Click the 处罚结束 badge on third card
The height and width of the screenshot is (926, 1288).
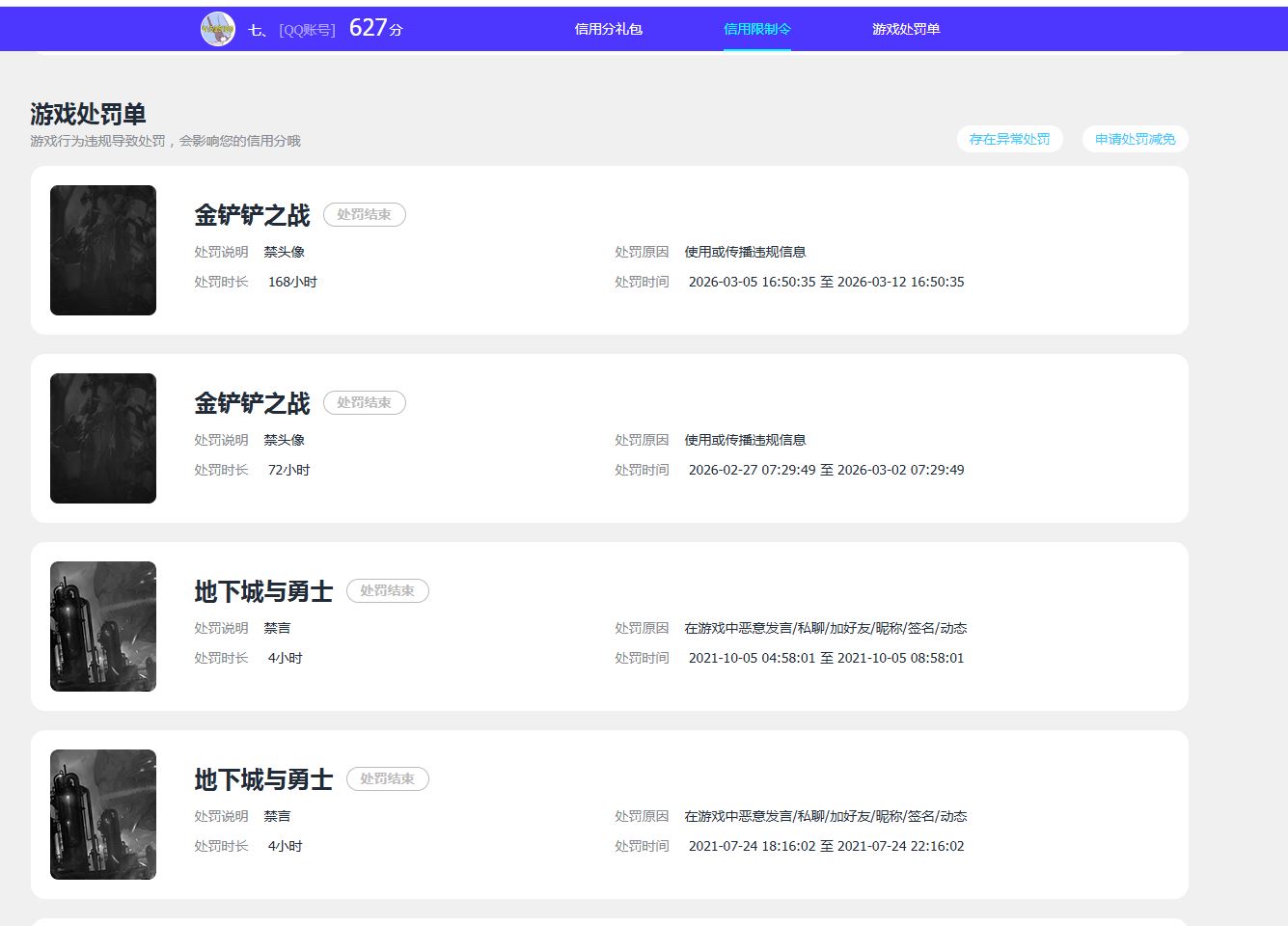click(x=387, y=590)
